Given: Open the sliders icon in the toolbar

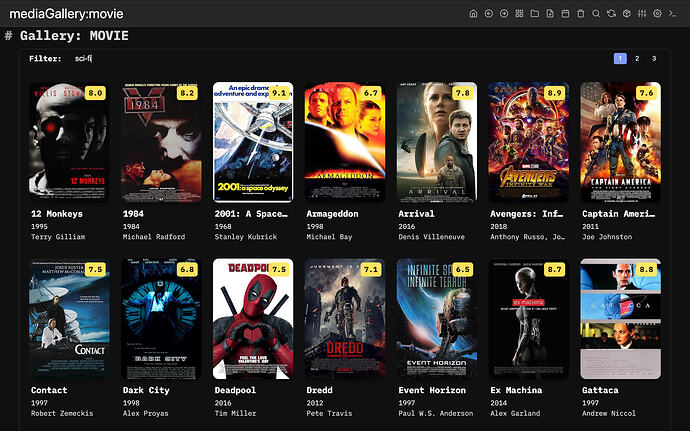Looking at the screenshot, I should click(x=642, y=13).
